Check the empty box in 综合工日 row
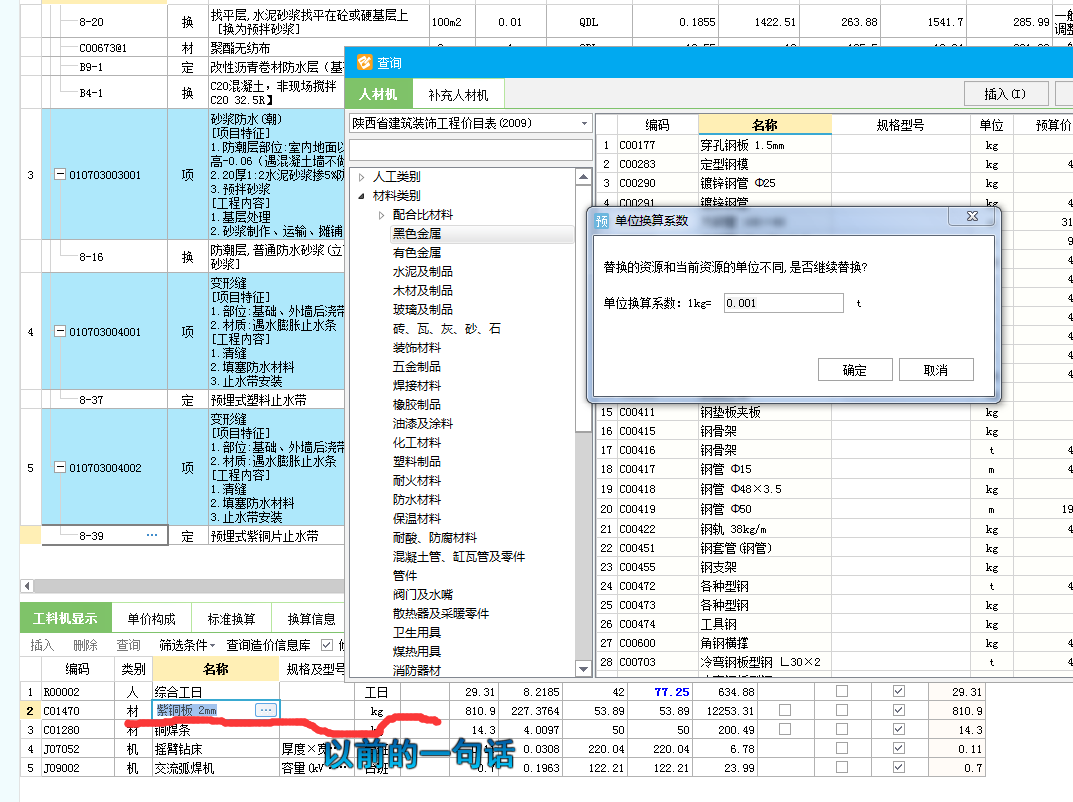 [x=842, y=691]
